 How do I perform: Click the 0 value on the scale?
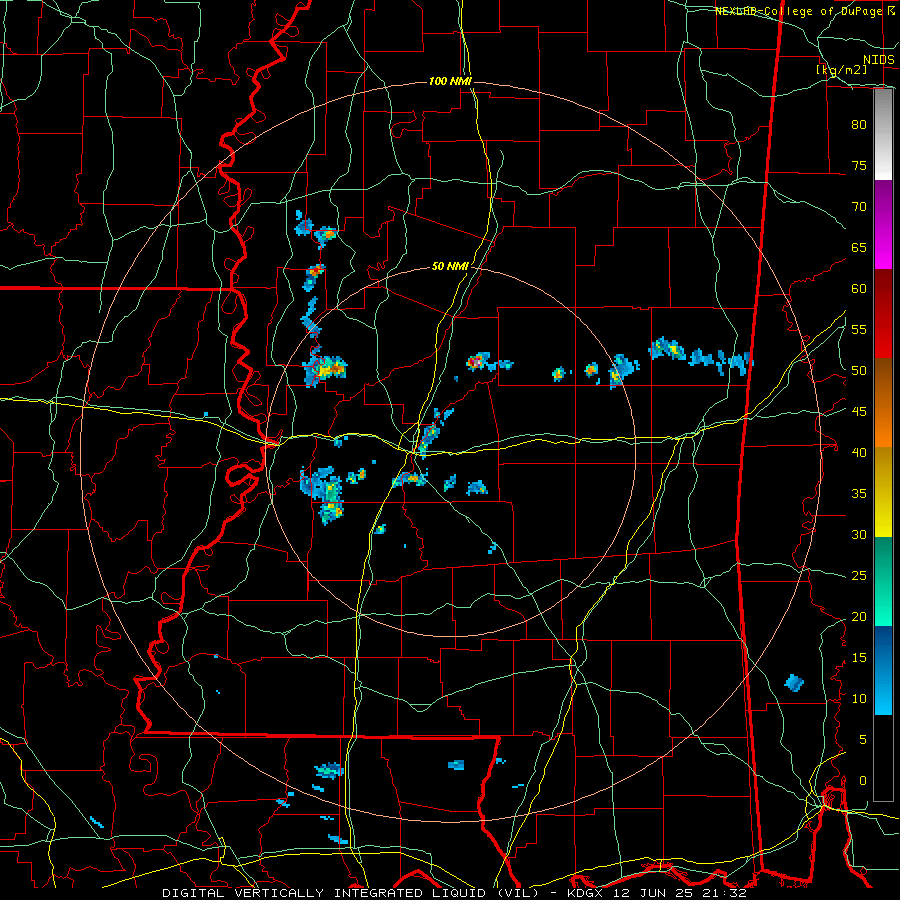pyautogui.click(x=863, y=781)
